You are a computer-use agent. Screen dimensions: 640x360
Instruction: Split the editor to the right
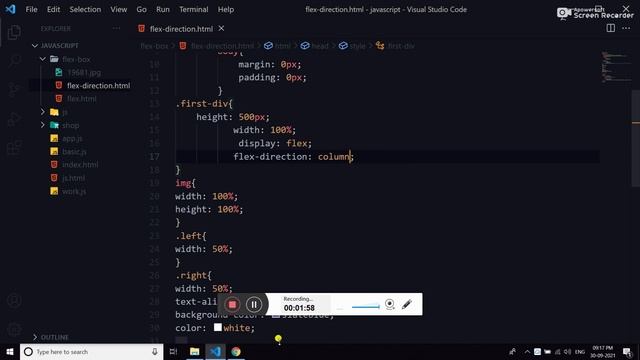tap(611, 28)
